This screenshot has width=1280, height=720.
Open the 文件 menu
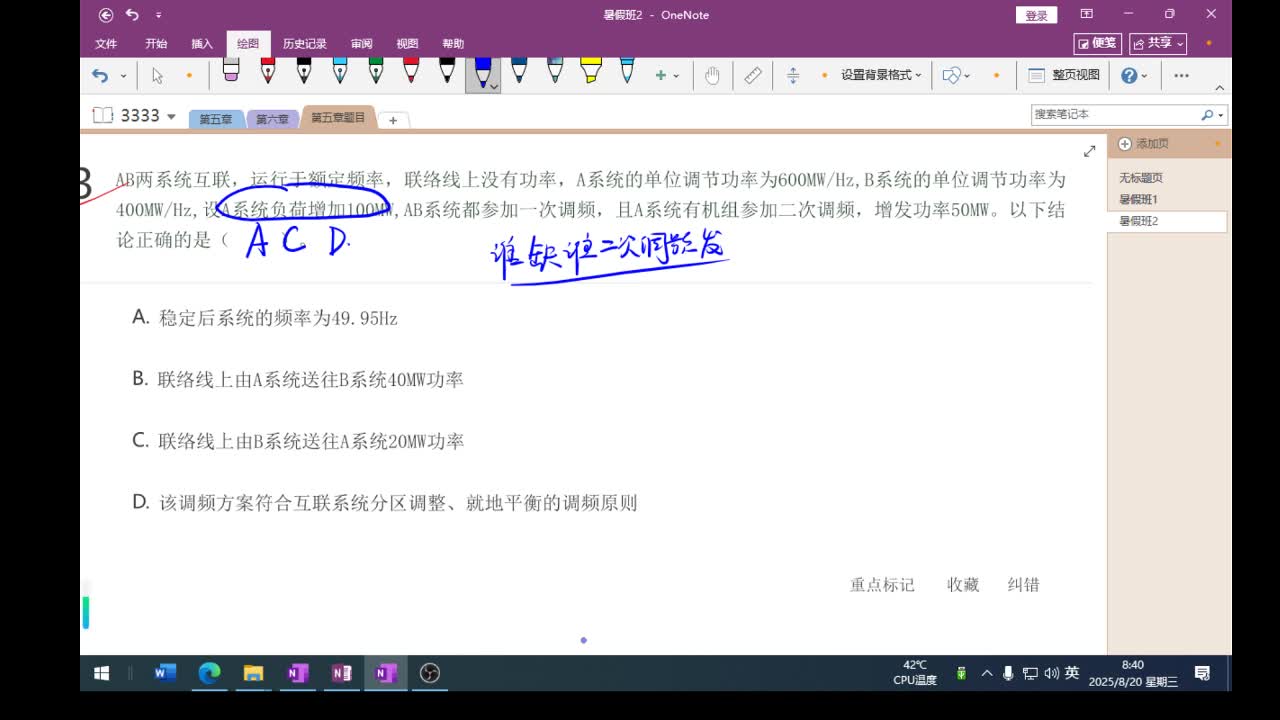click(106, 44)
